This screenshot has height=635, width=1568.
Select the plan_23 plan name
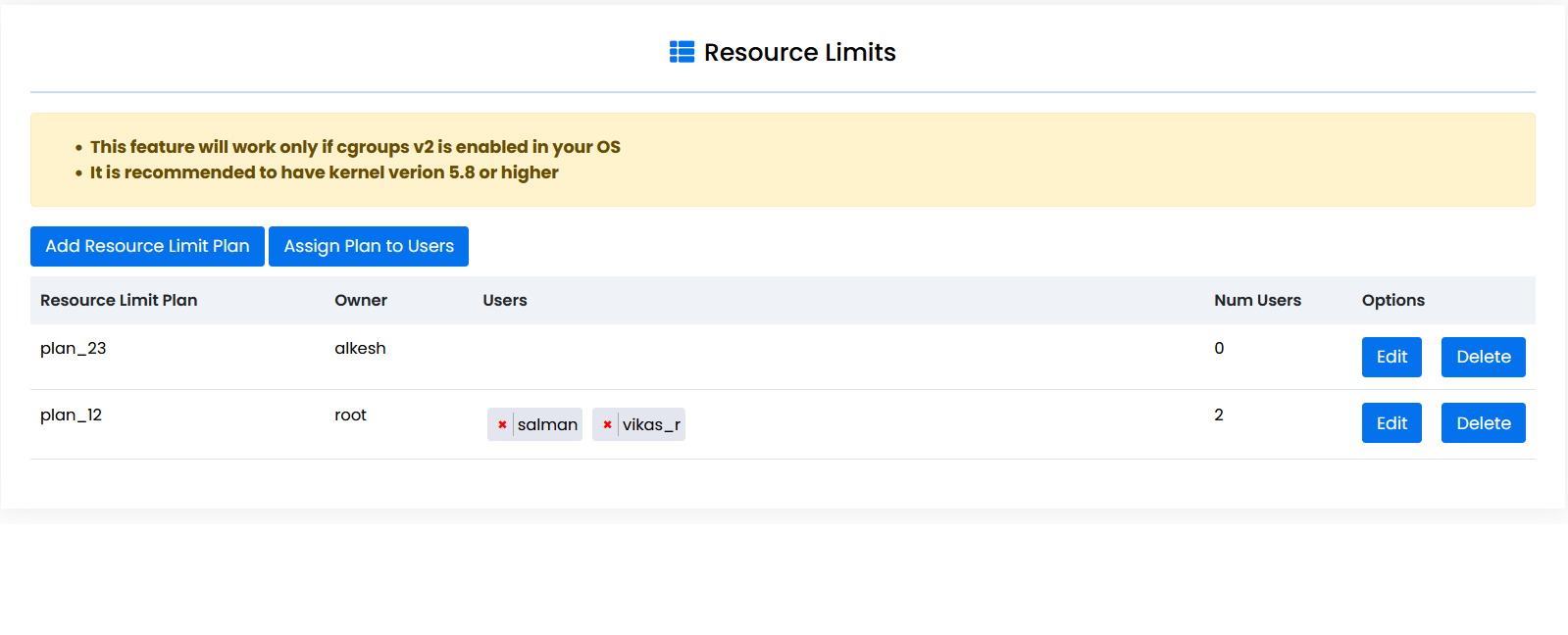[74, 348]
